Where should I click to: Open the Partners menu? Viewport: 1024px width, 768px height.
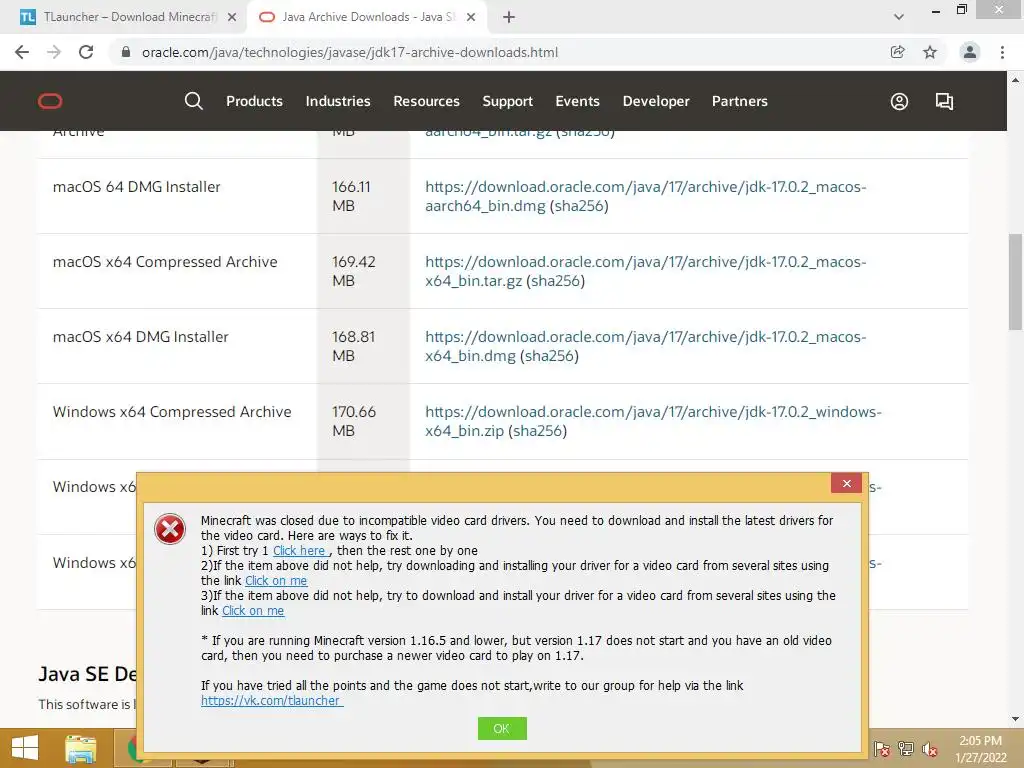point(739,101)
